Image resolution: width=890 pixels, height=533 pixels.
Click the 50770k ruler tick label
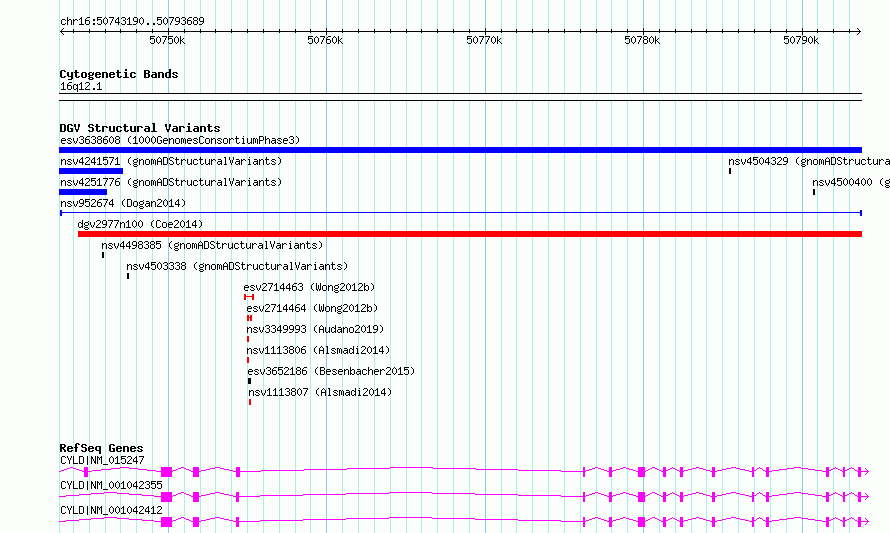coord(484,40)
